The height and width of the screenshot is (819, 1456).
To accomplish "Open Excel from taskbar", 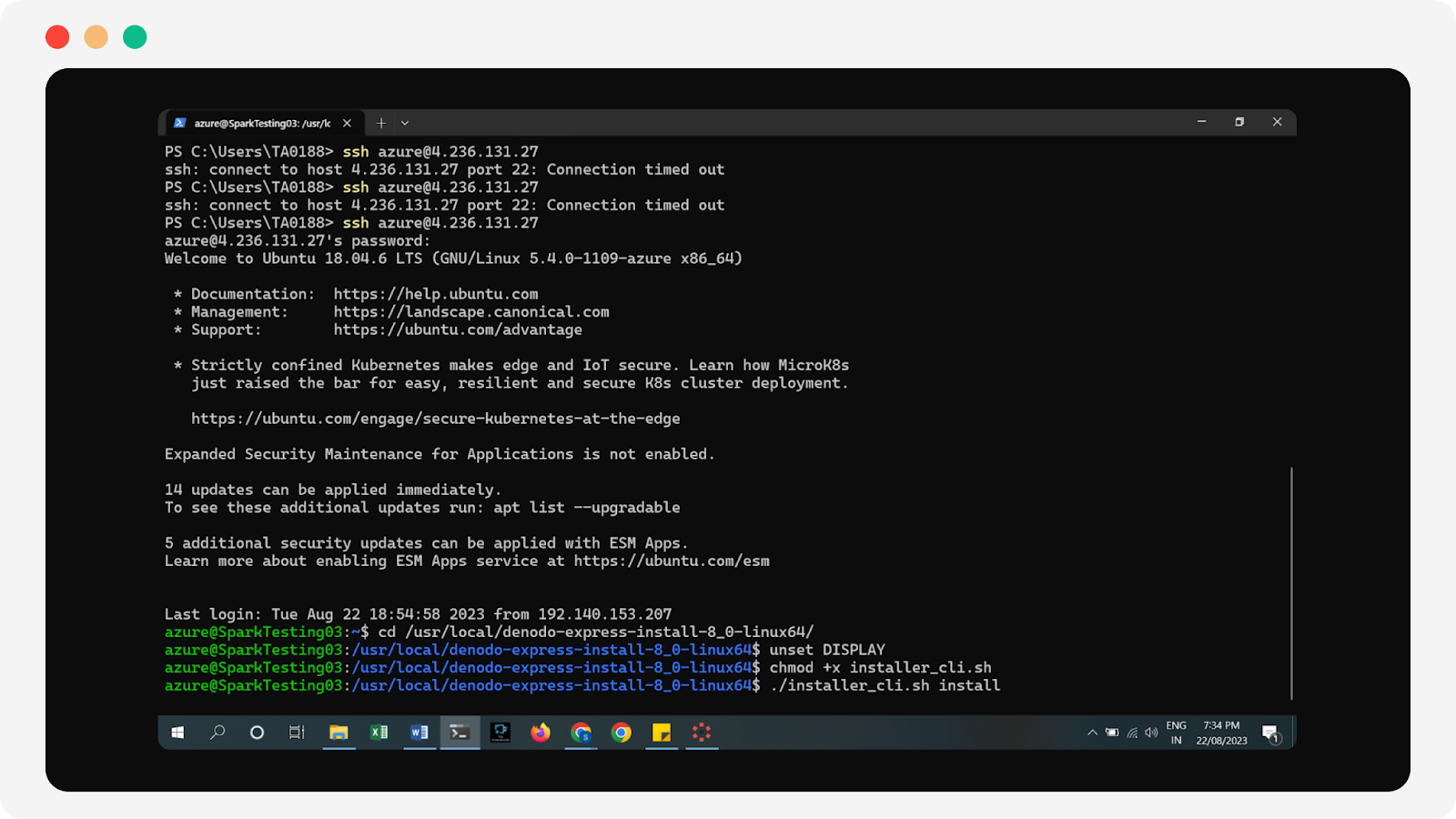I will (379, 733).
